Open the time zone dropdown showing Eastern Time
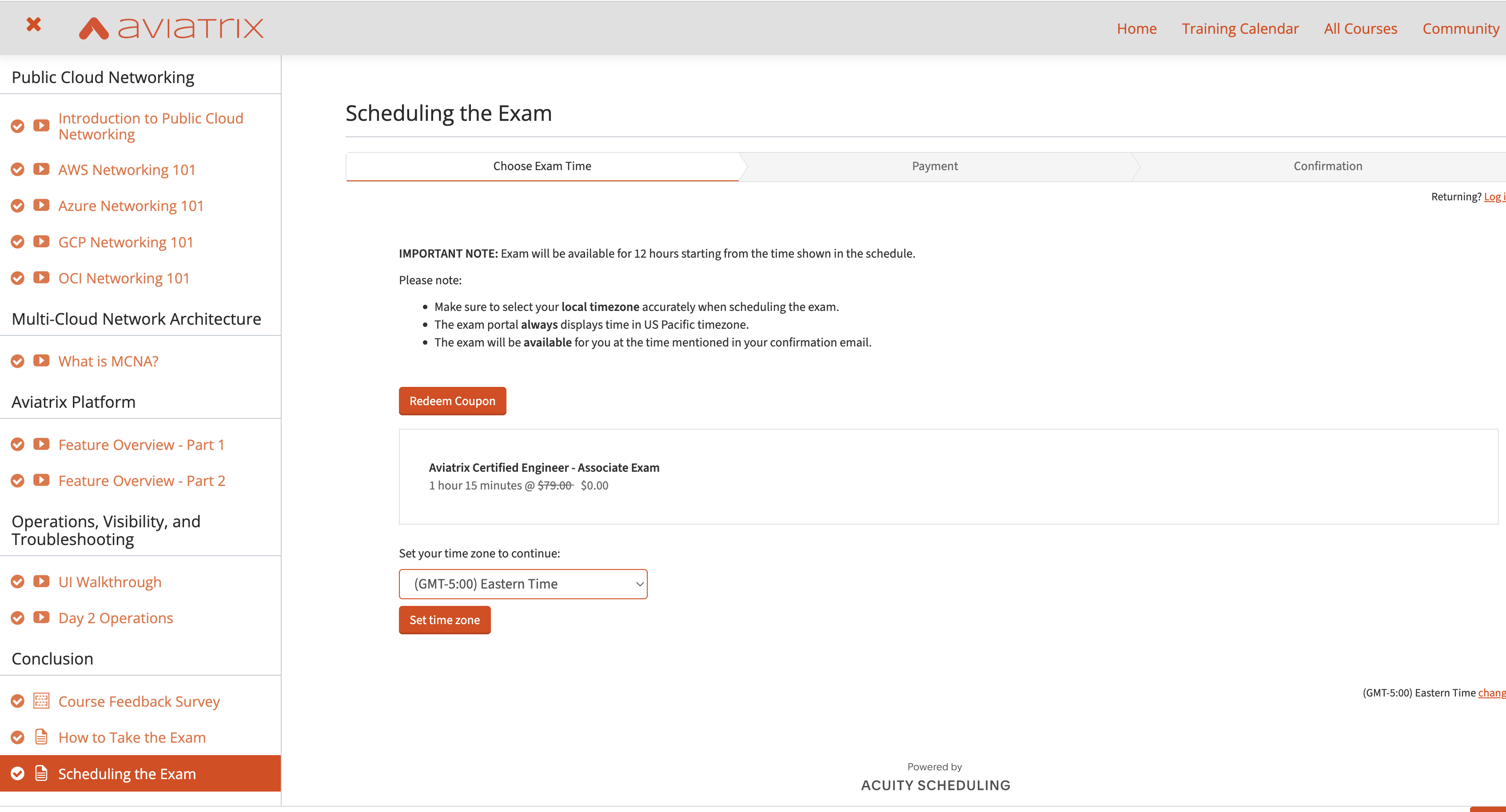Screen dimensions: 1506x812 (x=522, y=584)
